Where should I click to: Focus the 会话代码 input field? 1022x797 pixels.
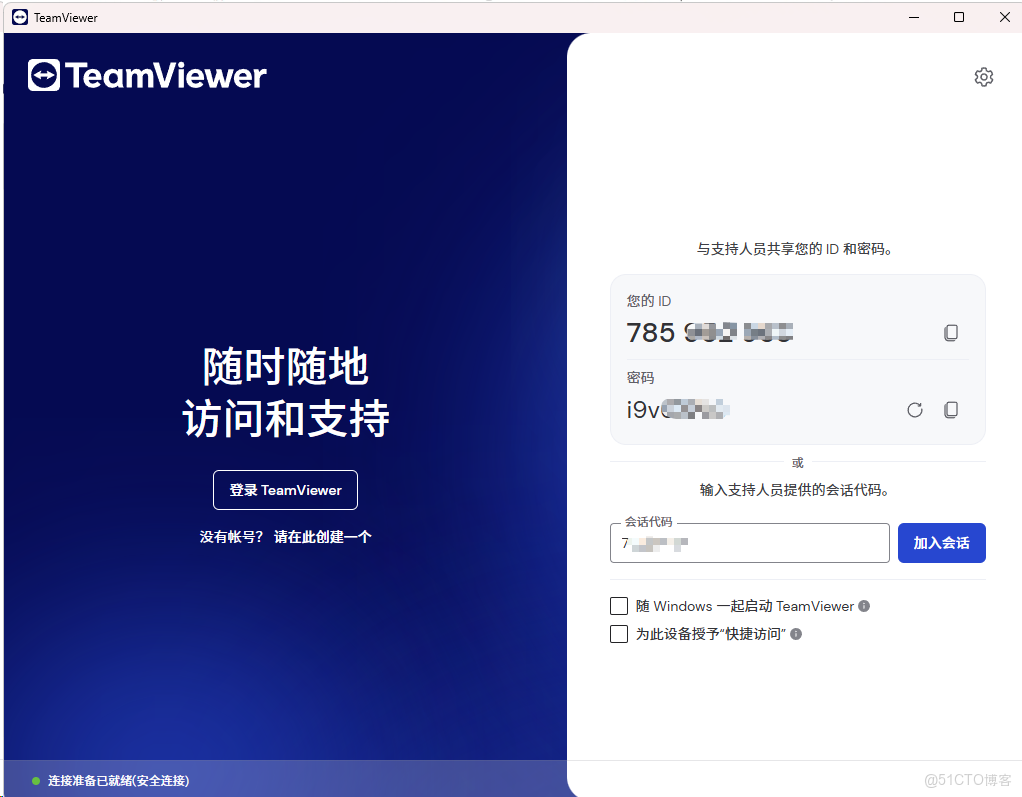pyautogui.click(x=750, y=543)
